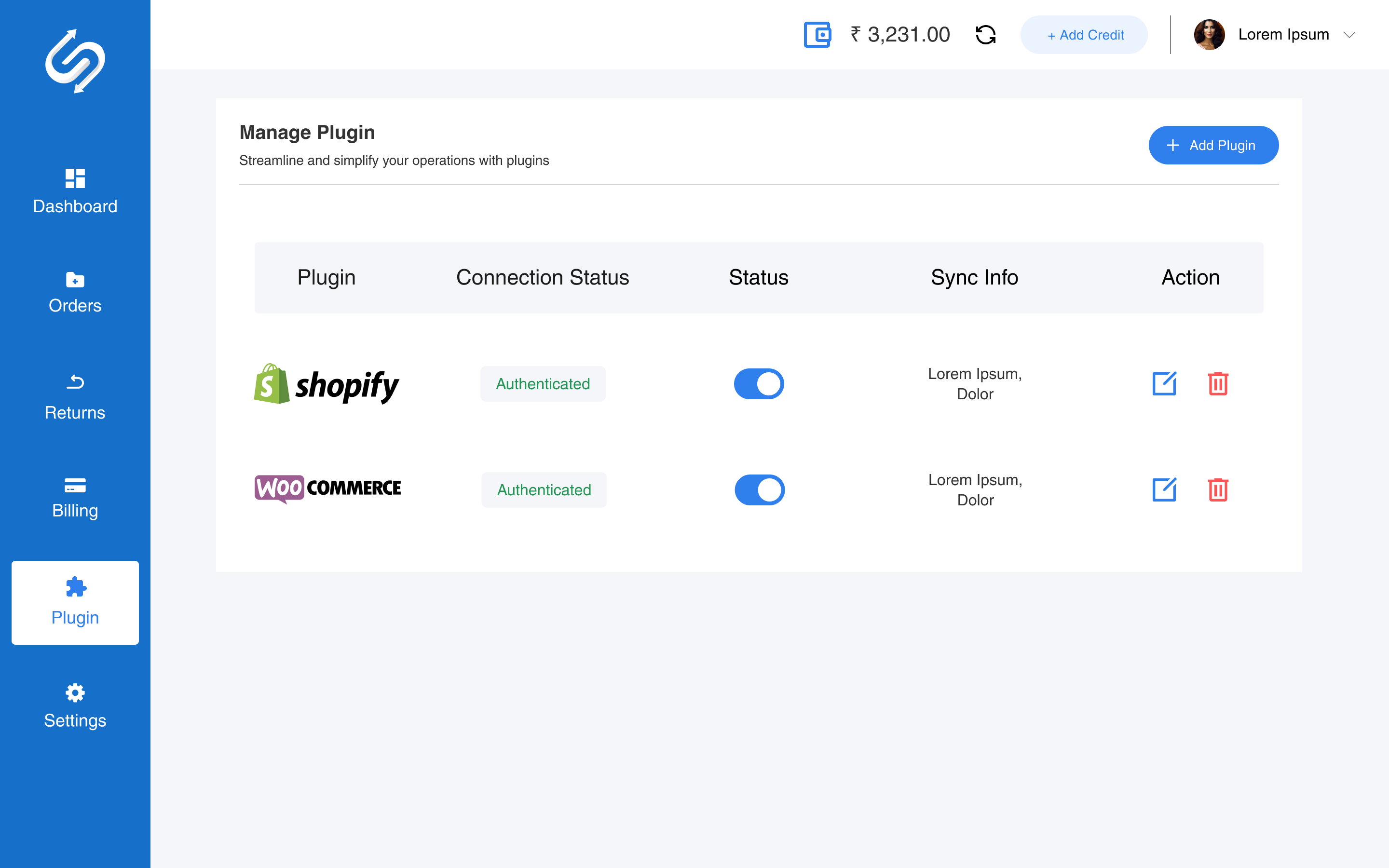Delete the Shopify plugin
The width and height of the screenshot is (1389, 868).
pyautogui.click(x=1218, y=383)
